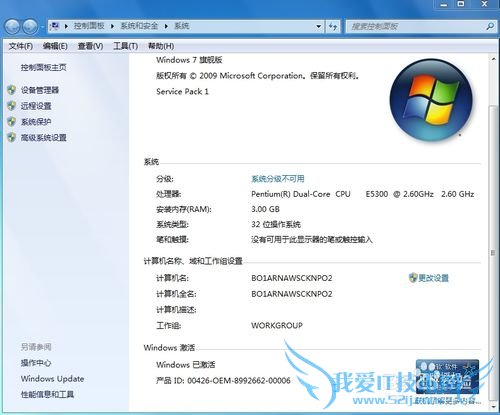Open 高级系统设置 link
The height and width of the screenshot is (415, 500).
tap(44, 137)
